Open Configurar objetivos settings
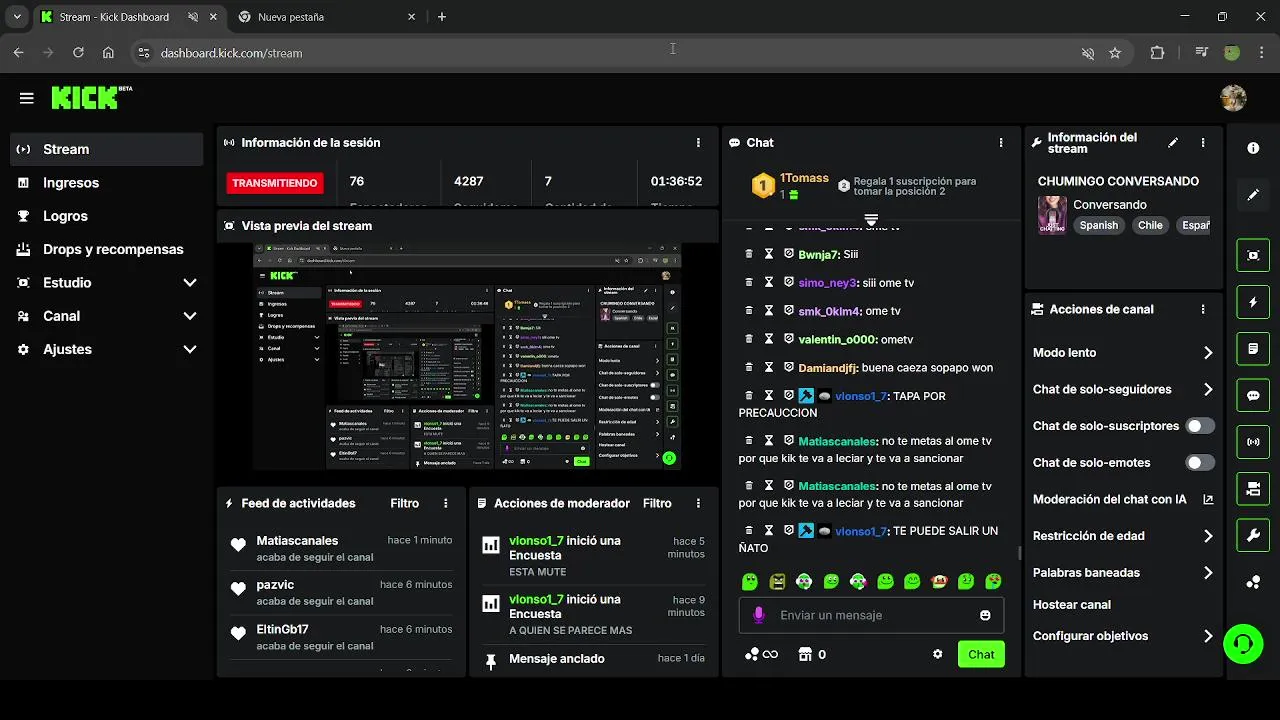 click(x=1123, y=636)
